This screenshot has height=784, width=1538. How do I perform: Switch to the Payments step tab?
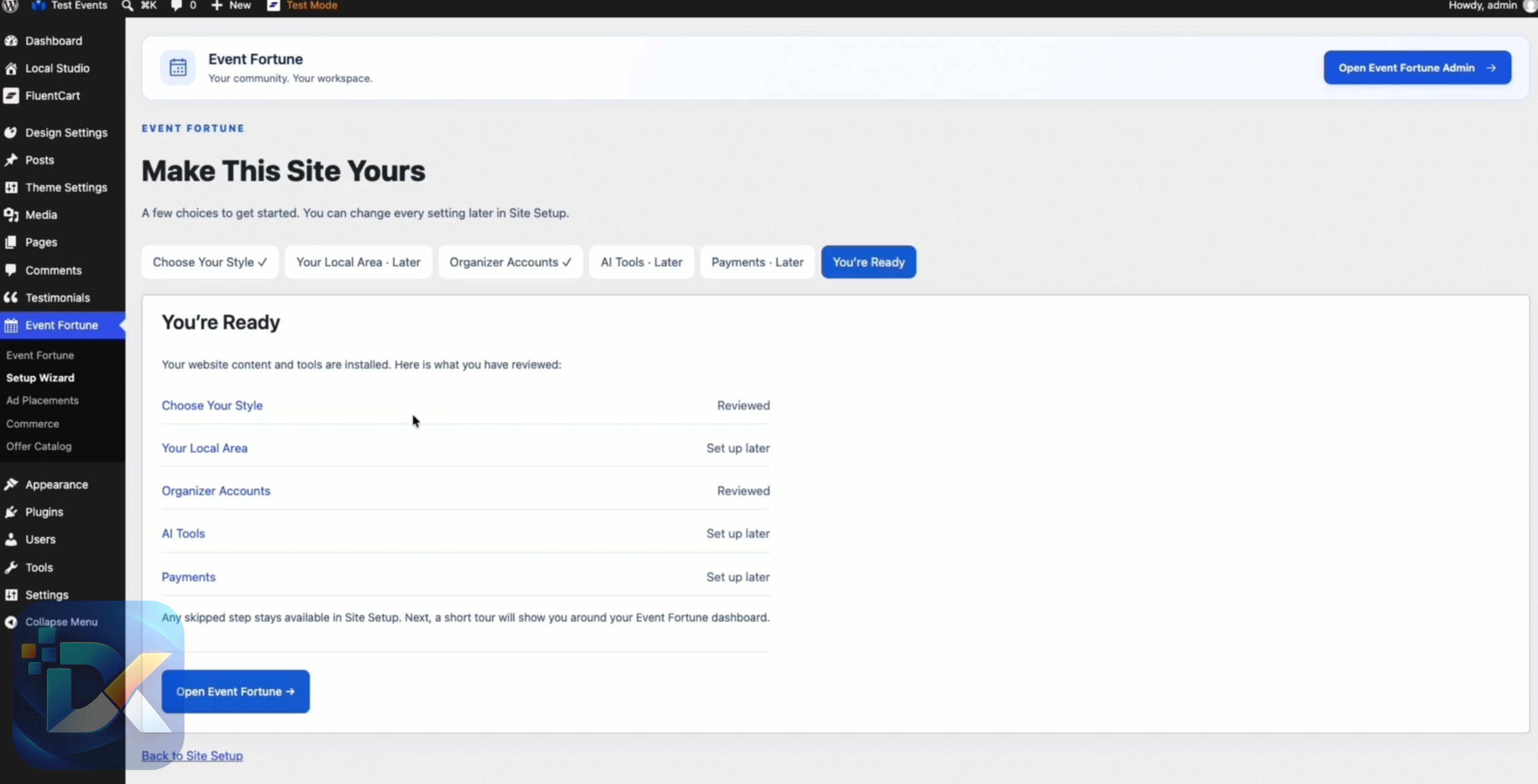(758, 262)
